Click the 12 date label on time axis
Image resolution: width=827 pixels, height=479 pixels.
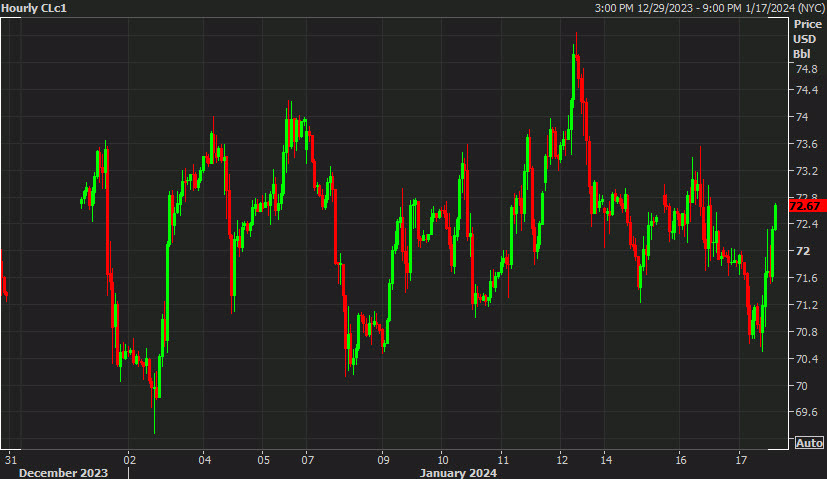click(562, 460)
